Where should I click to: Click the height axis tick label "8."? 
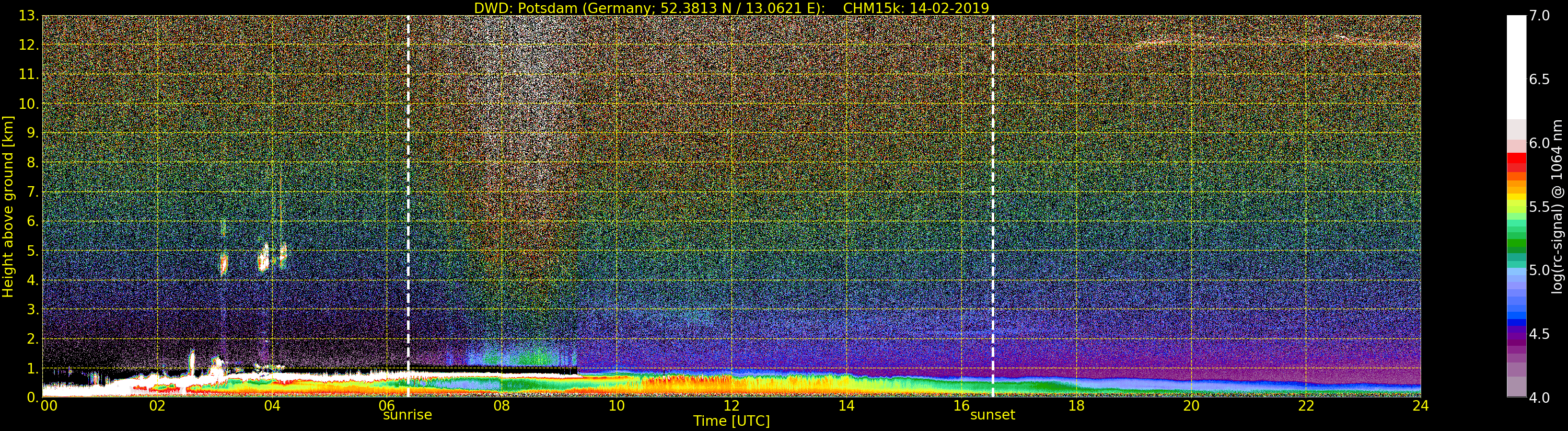[x=32, y=163]
